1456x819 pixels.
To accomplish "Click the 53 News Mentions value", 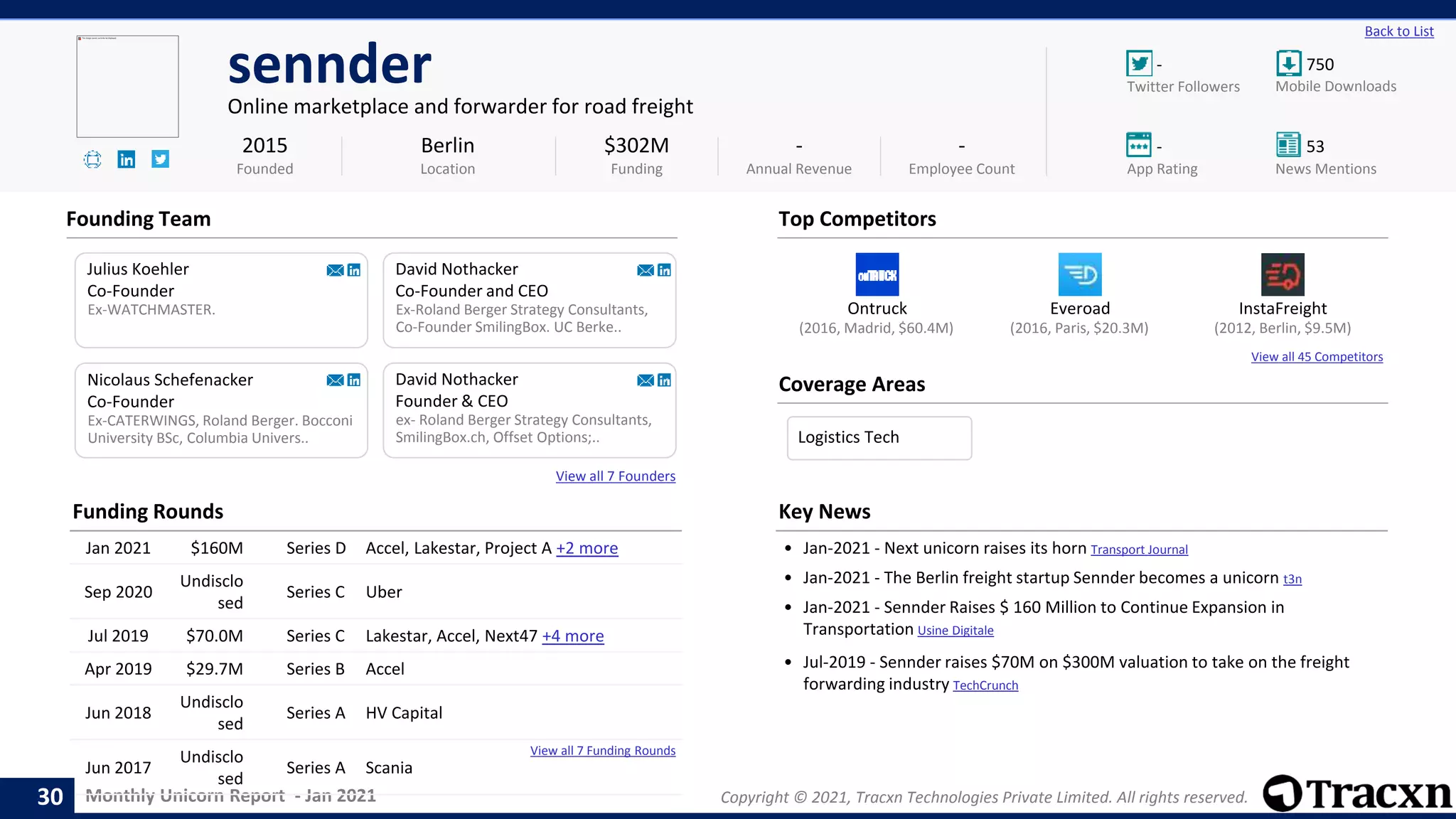I will click(x=1315, y=146).
